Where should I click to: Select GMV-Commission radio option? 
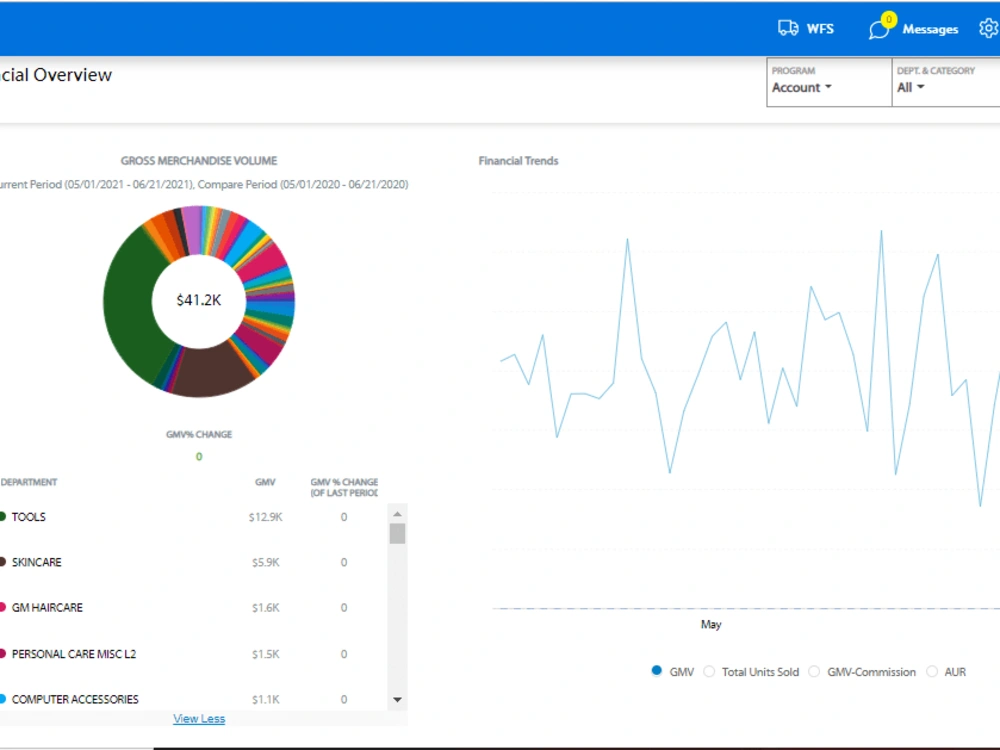tap(814, 672)
